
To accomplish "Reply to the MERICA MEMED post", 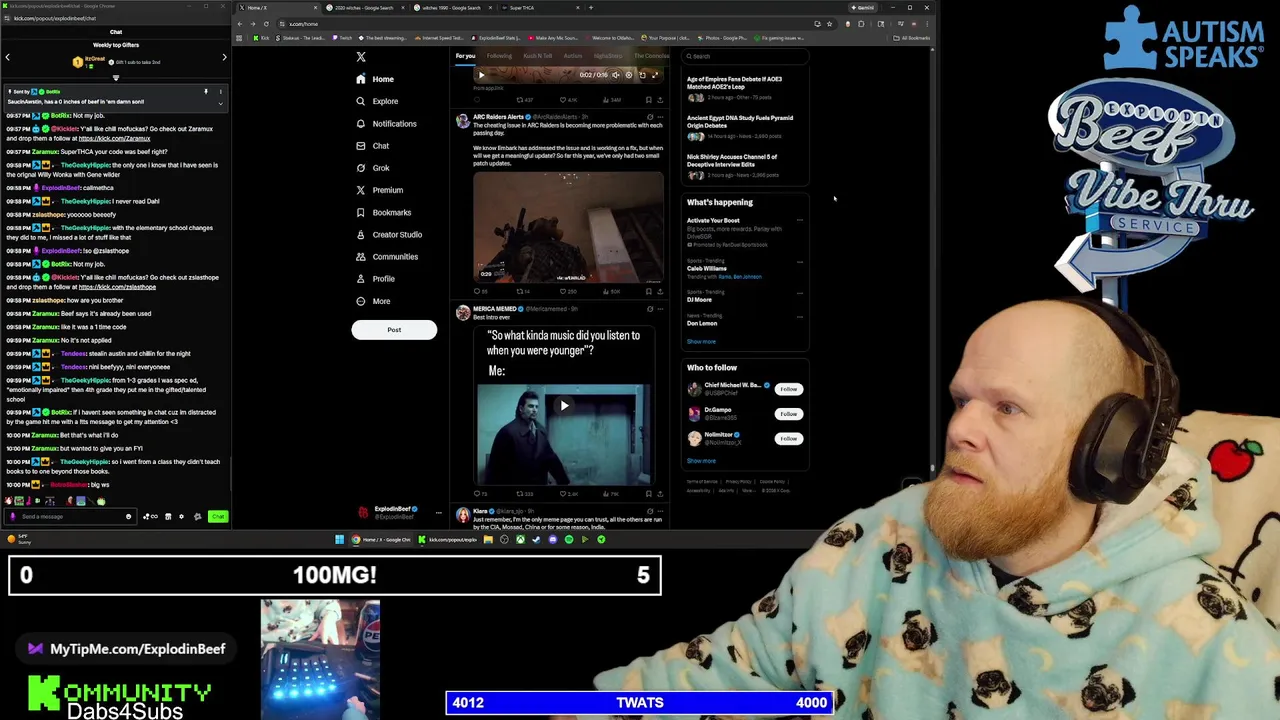I will [x=479, y=494].
